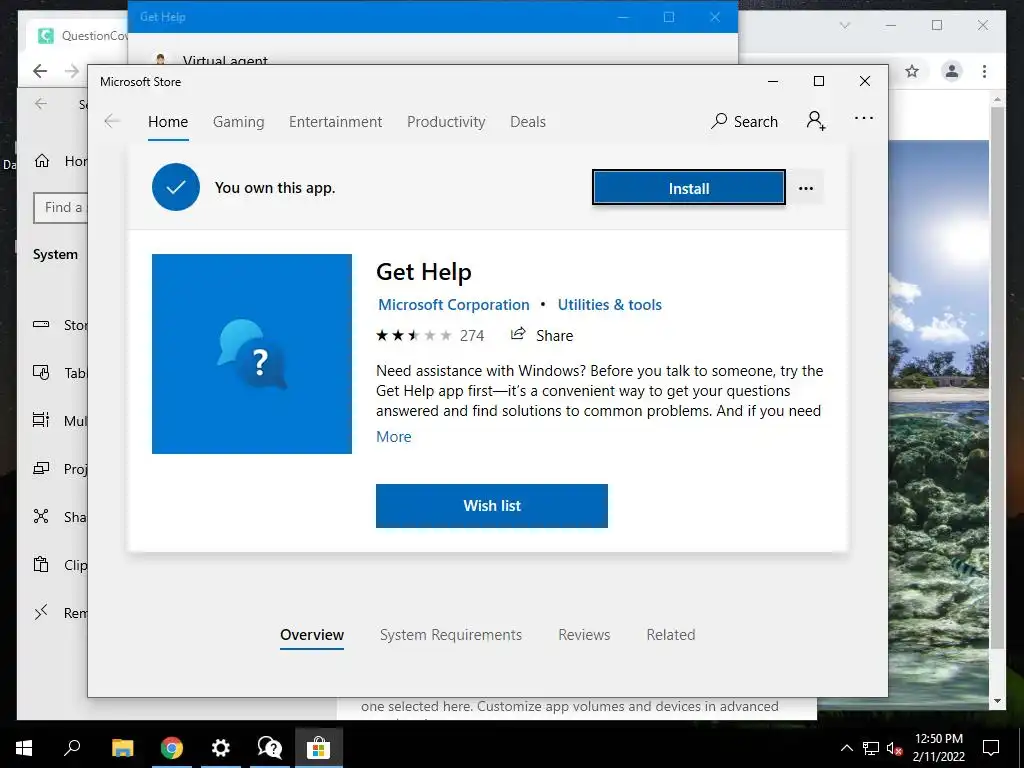Open the notification center icon
Viewport: 1024px width, 768px height.
click(x=991, y=748)
